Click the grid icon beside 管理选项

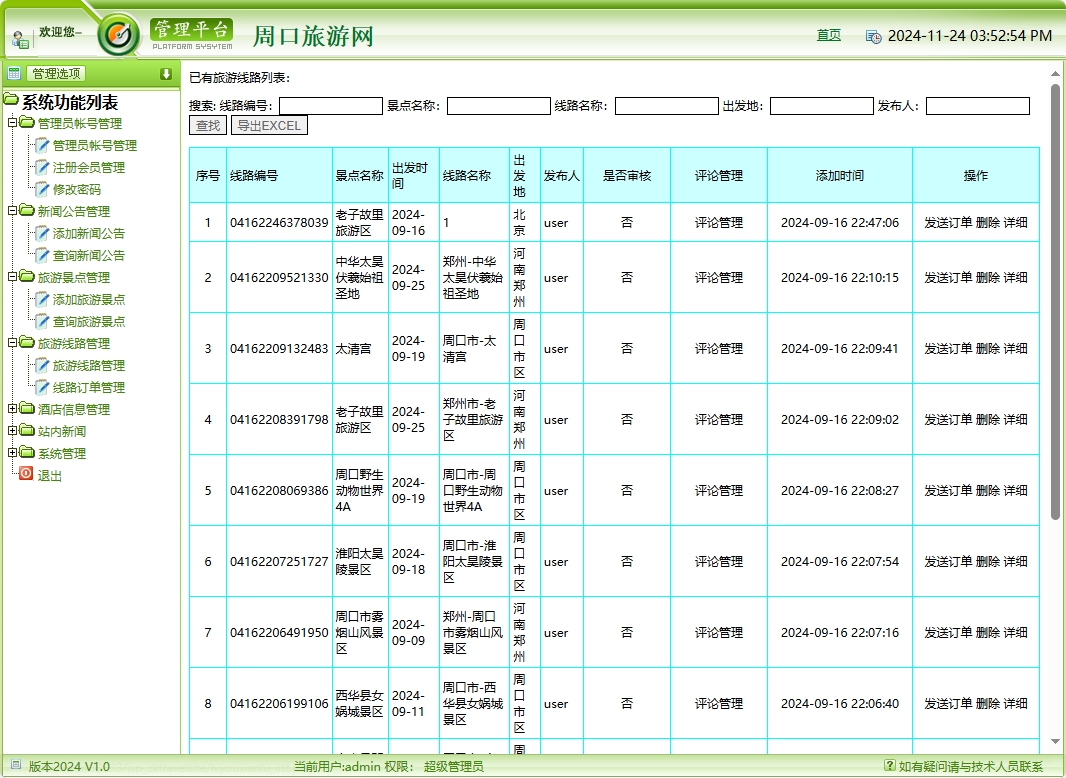pyautogui.click(x=13, y=73)
